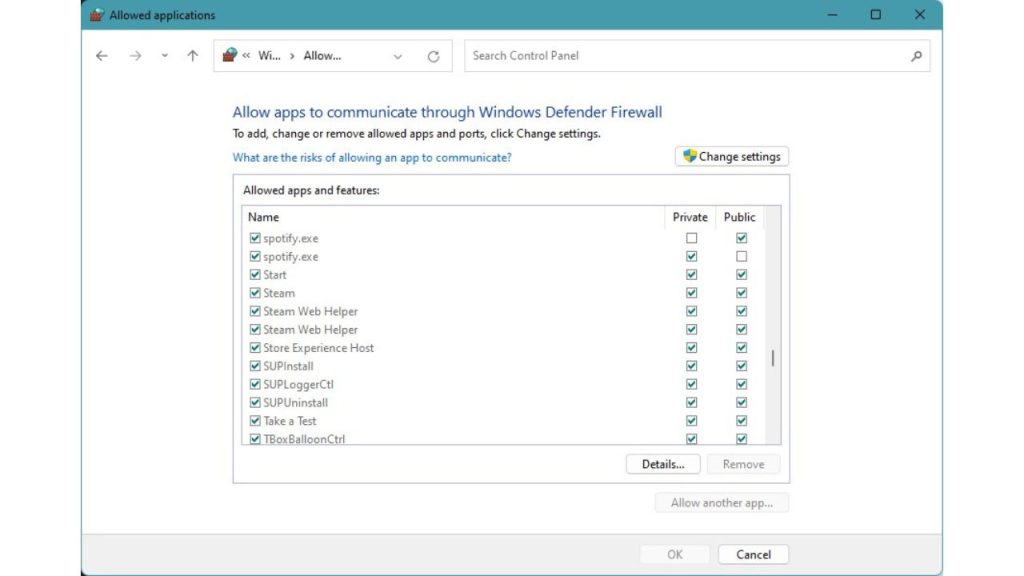Close the Allowed applications window
Image resolution: width=1024 pixels, height=576 pixels.
[x=920, y=15]
